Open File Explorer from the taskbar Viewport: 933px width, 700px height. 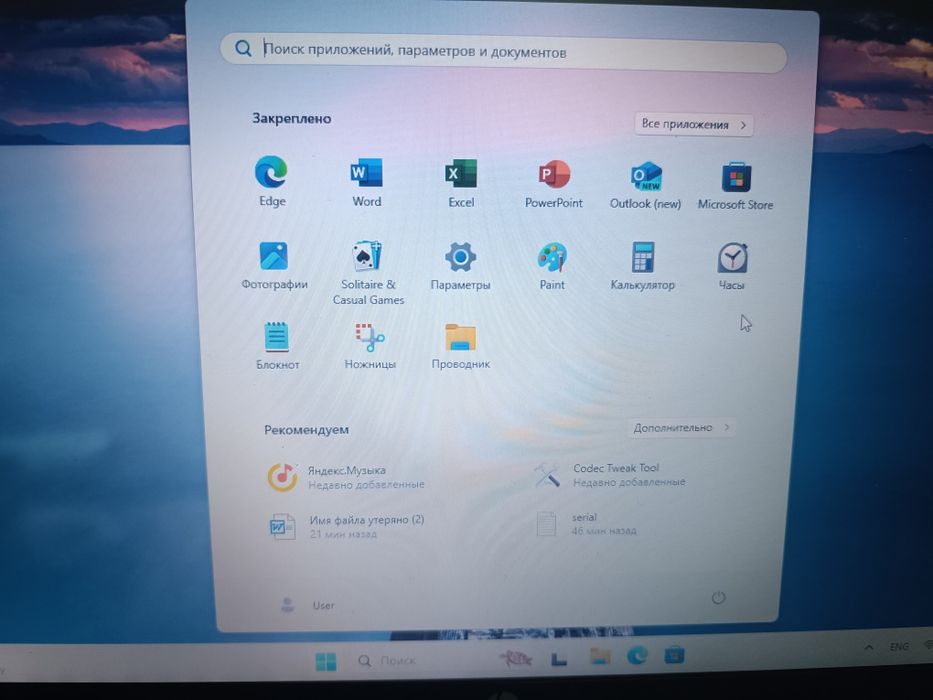[x=600, y=656]
